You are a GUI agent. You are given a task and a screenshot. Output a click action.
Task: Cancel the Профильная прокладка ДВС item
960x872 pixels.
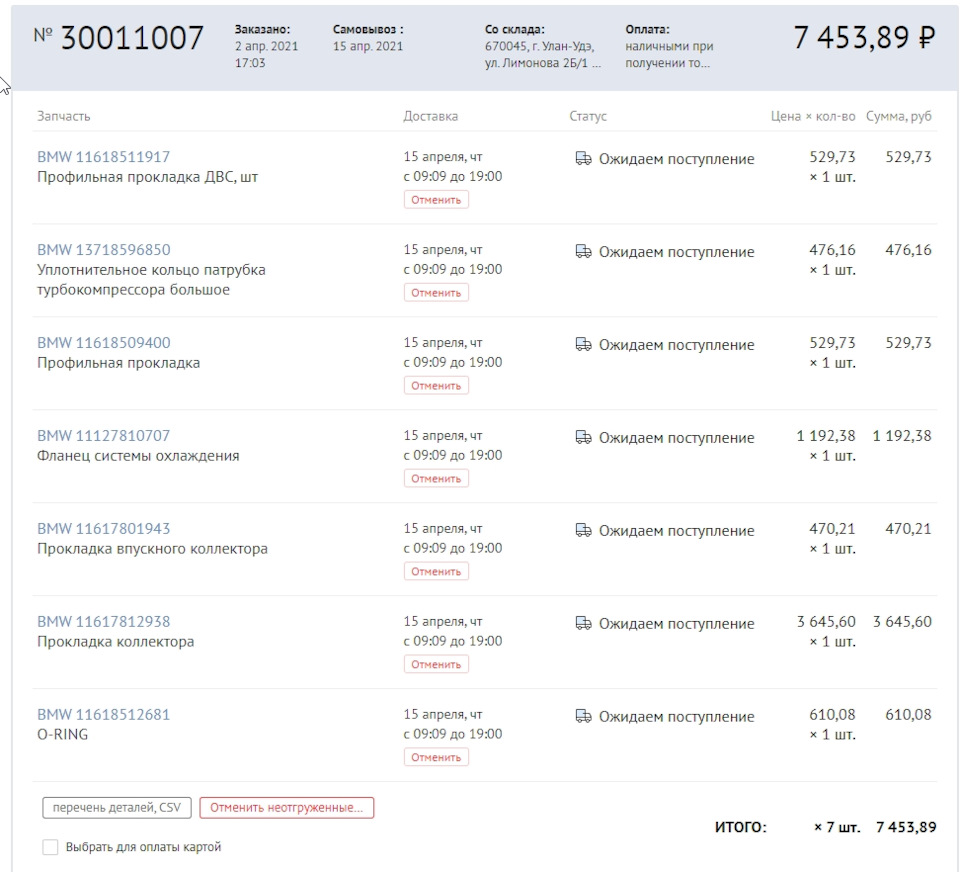pyautogui.click(x=435, y=199)
